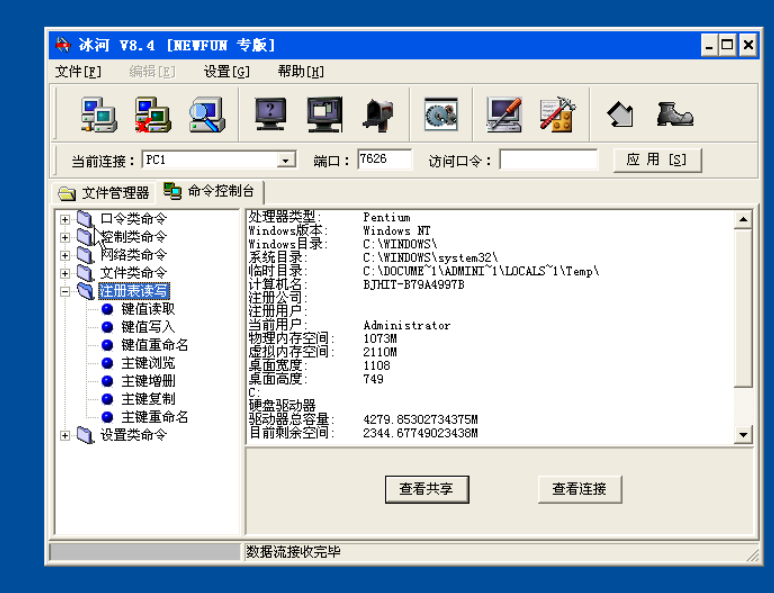Open the 当前连接 PC1 dropdown arrow

[285, 160]
